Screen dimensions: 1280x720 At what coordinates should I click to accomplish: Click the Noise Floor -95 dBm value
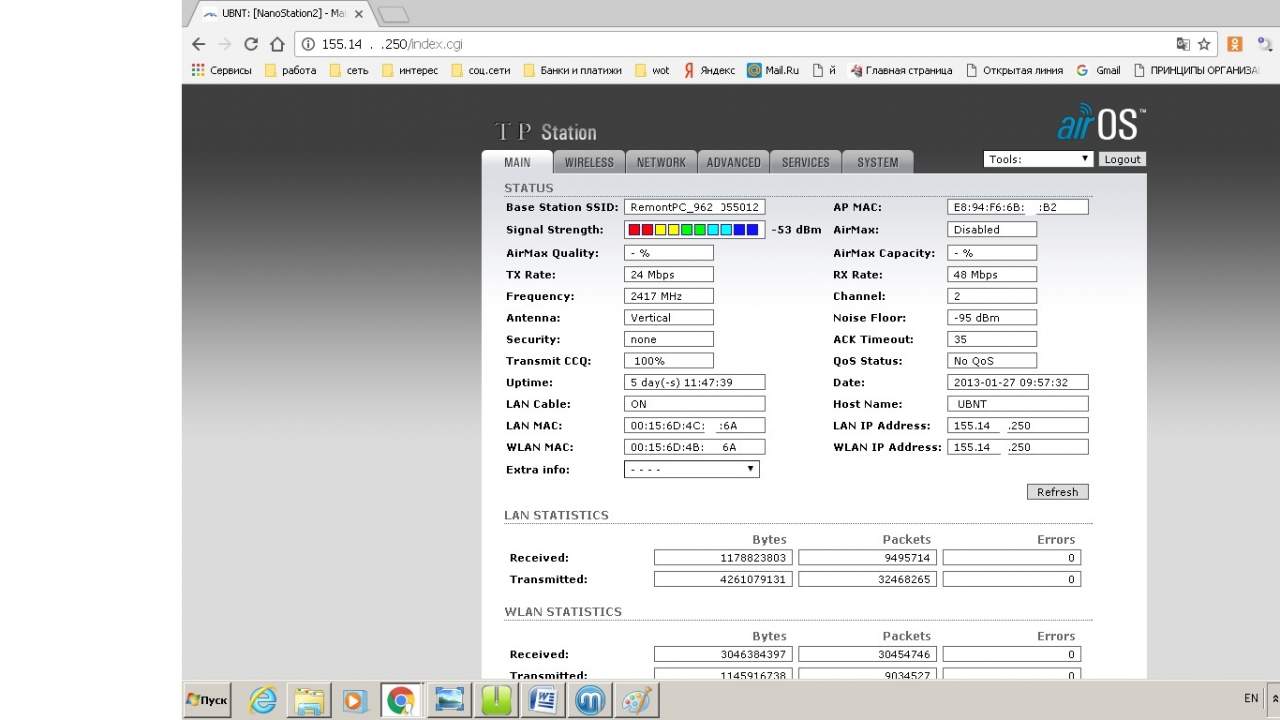(991, 318)
